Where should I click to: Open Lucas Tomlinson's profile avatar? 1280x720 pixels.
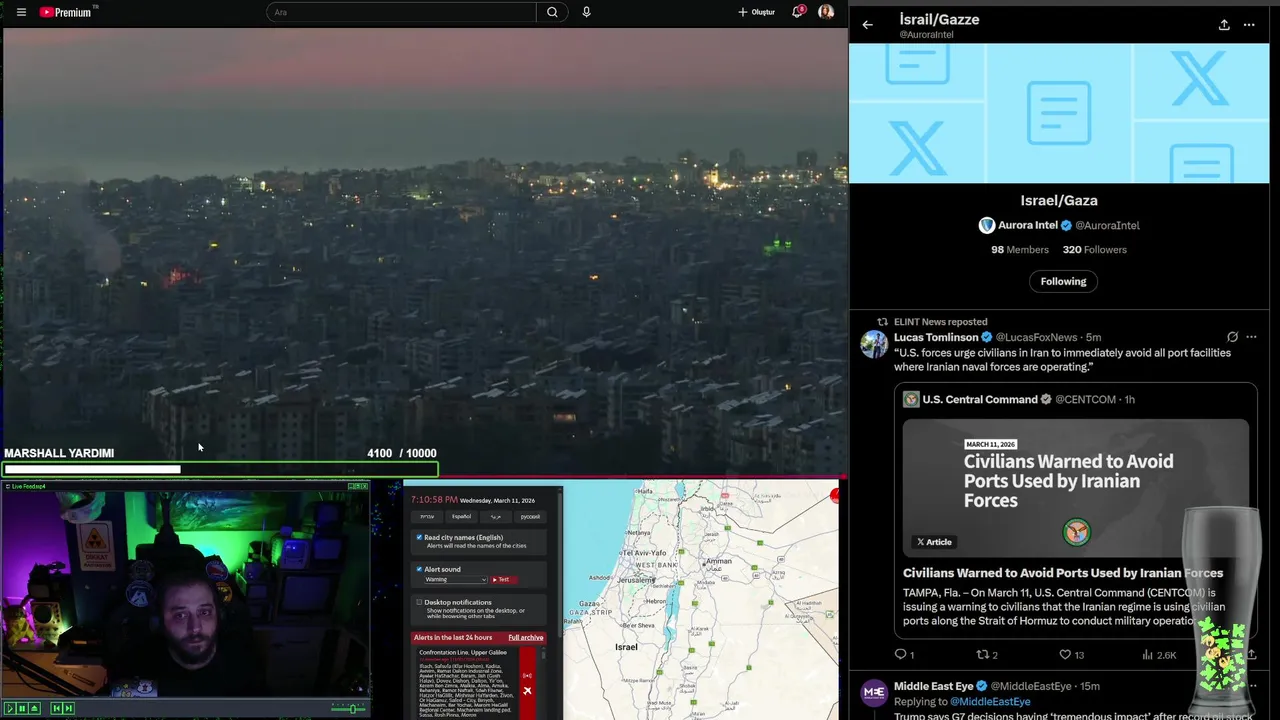pyautogui.click(x=874, y=344)
